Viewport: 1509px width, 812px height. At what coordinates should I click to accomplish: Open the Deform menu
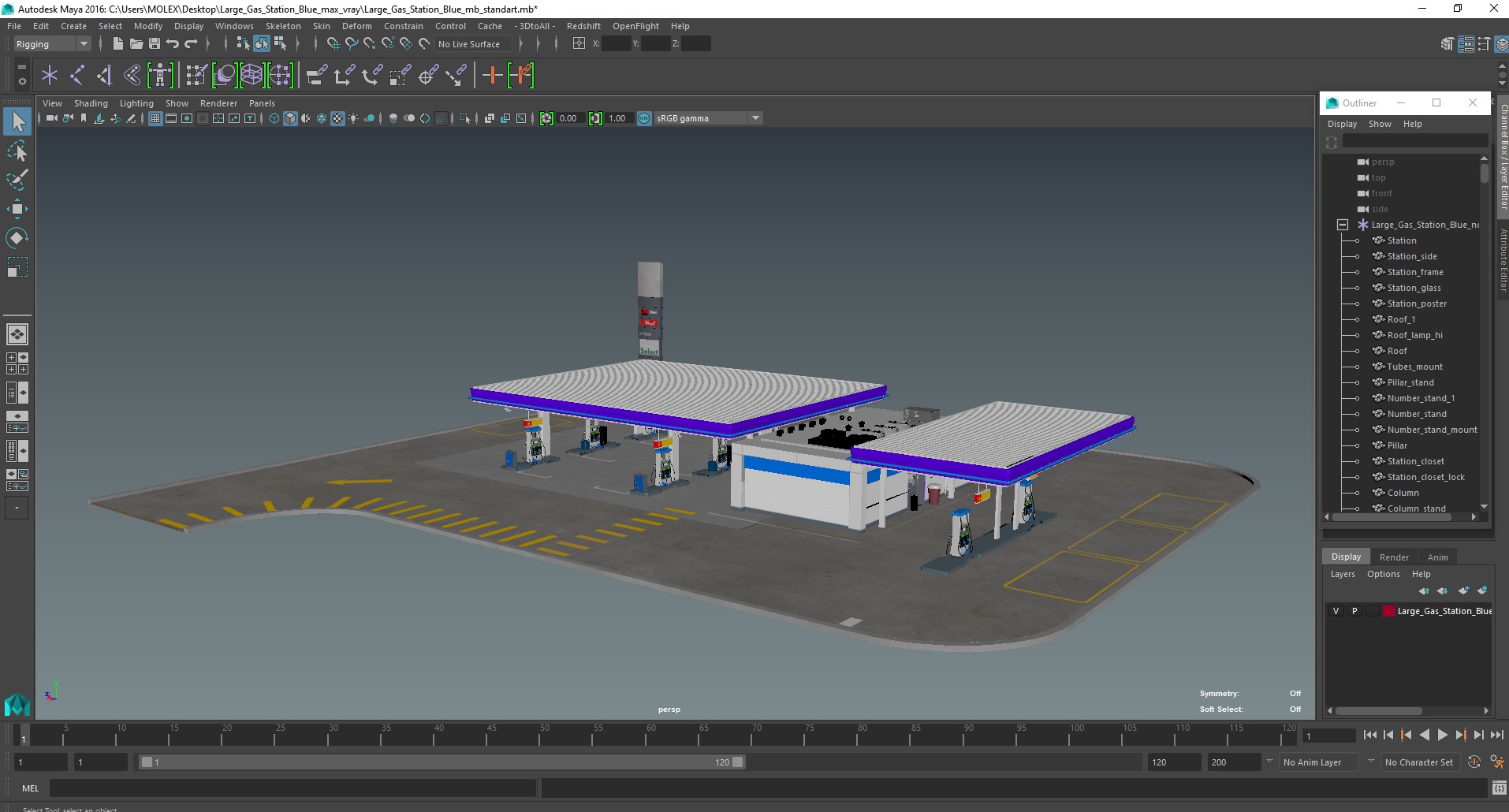click(x=356, y=26)
